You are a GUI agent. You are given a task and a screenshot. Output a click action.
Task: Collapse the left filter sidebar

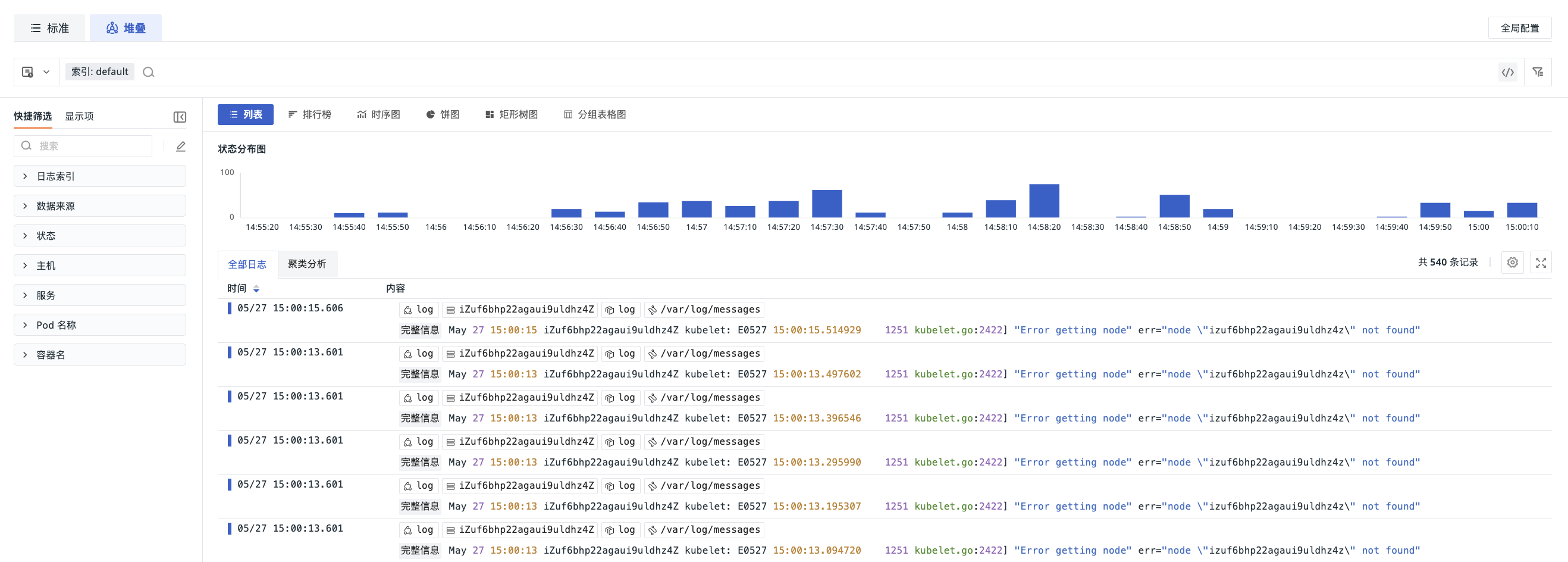click(180, 117)
